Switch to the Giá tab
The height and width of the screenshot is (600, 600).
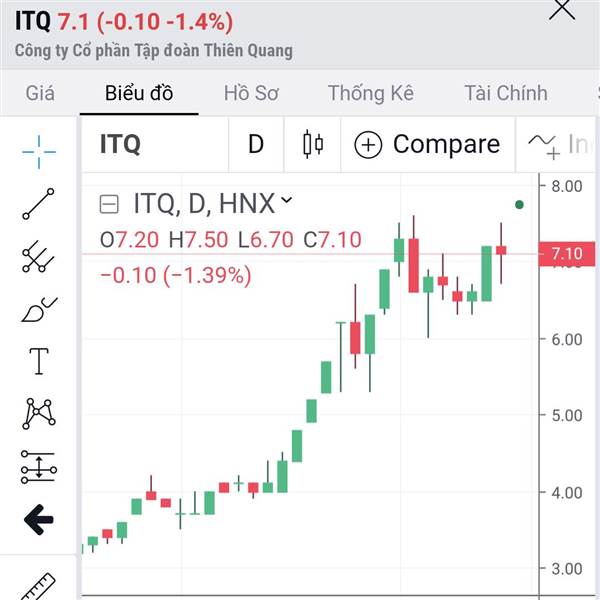[x=40, y=93]
